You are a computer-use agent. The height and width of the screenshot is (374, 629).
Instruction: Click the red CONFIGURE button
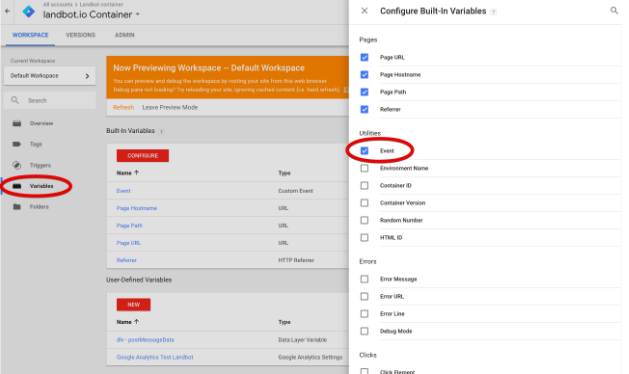click(143, 155)
